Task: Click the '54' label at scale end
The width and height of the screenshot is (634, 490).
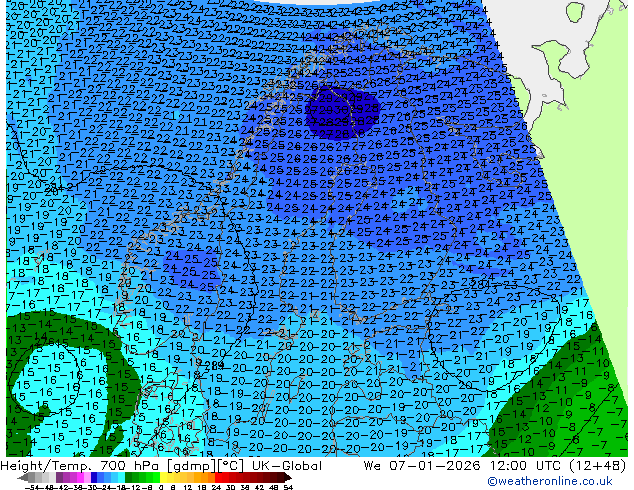Action: (288, 488)
